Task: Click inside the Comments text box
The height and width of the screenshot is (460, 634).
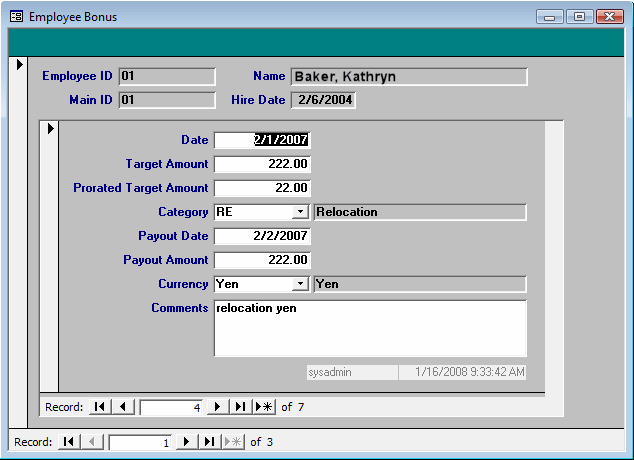Action: click(x=370, y=328)
